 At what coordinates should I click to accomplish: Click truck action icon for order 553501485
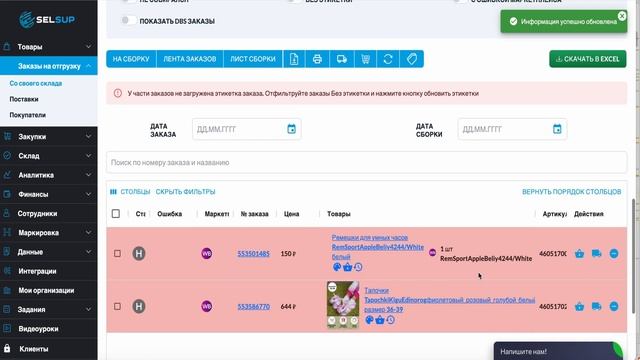[x=596, y=253]
